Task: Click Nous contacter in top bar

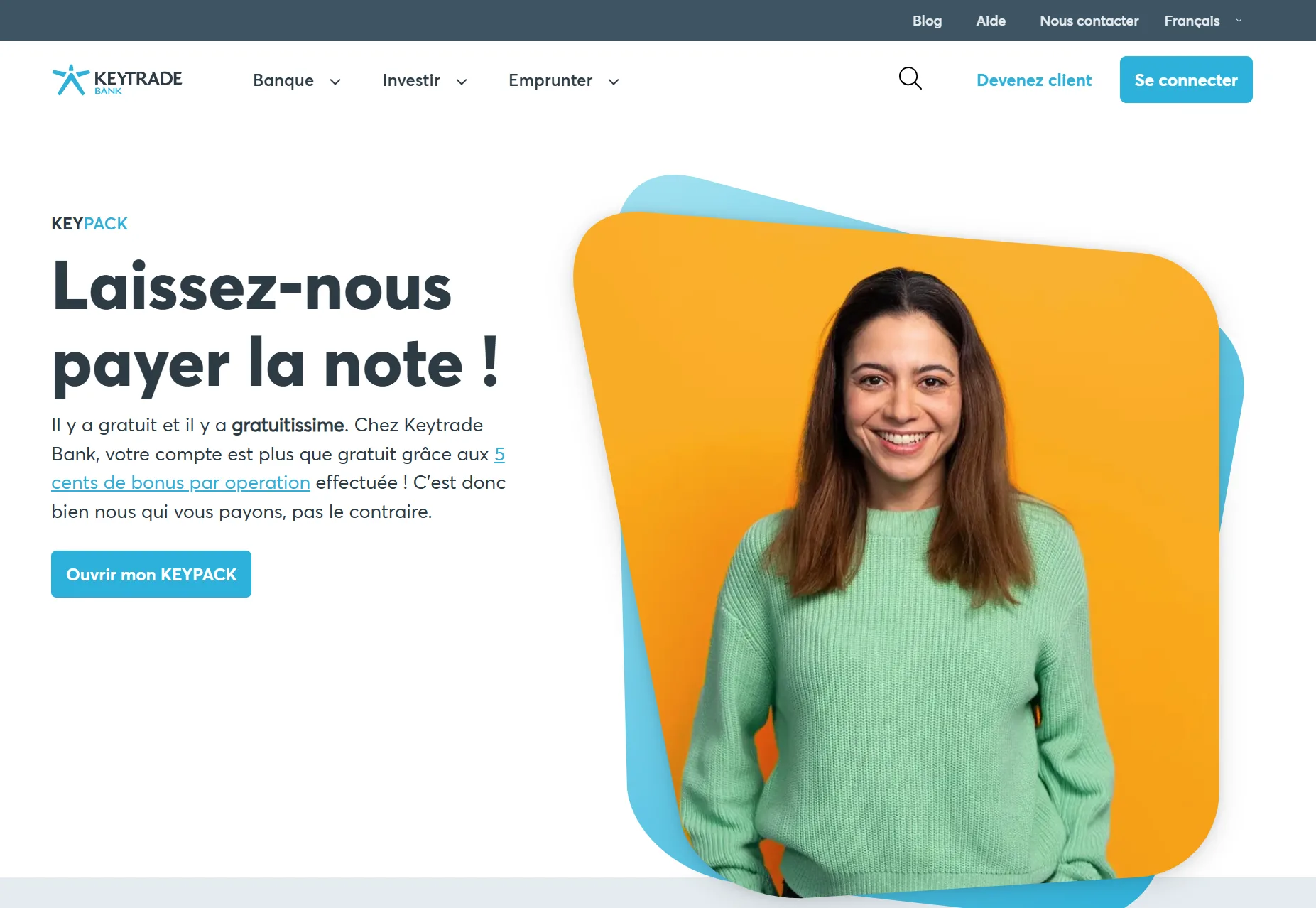Action: click(1089, 21)
